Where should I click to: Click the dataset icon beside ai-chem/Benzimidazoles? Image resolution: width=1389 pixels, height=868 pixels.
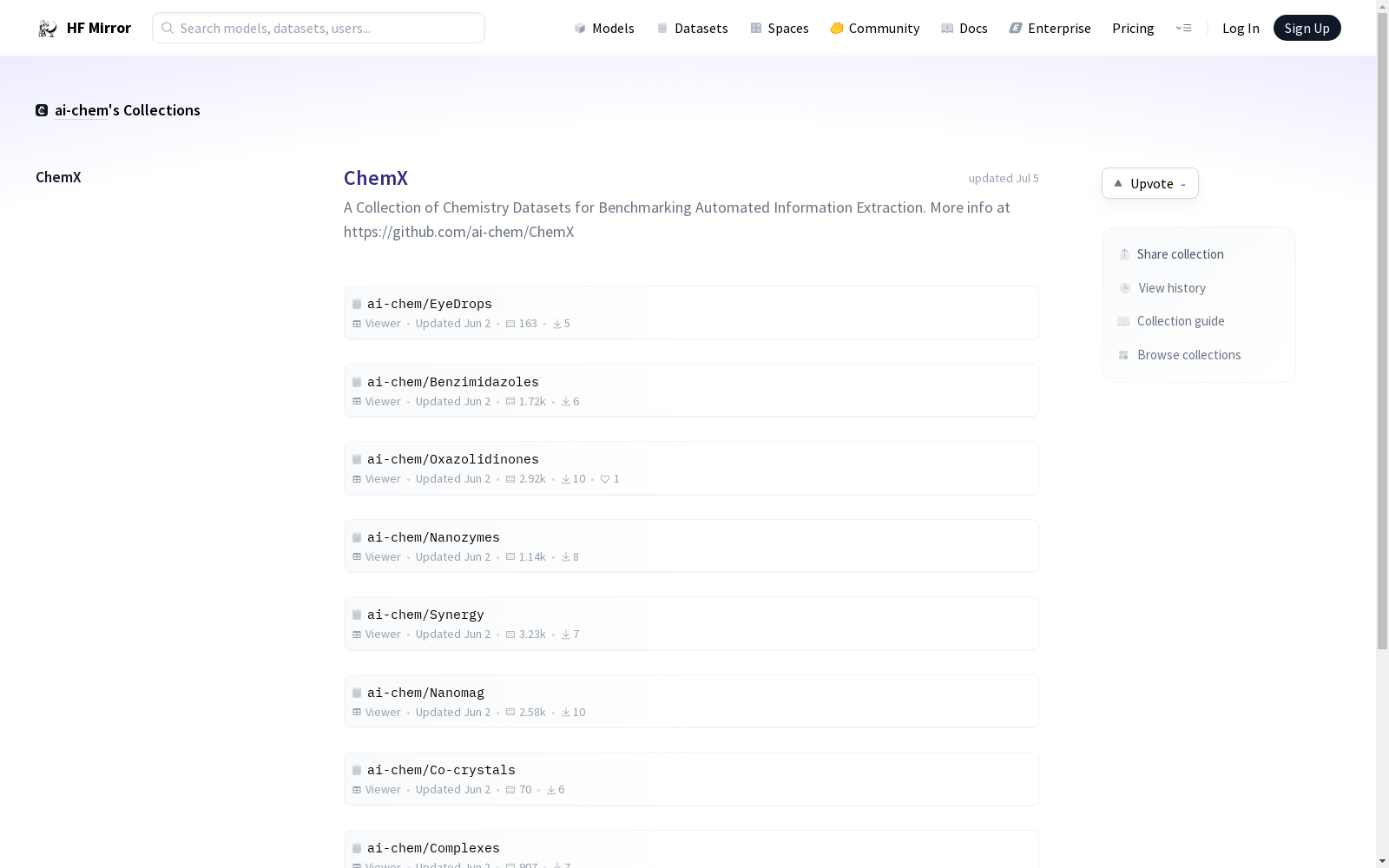point(357,383)
